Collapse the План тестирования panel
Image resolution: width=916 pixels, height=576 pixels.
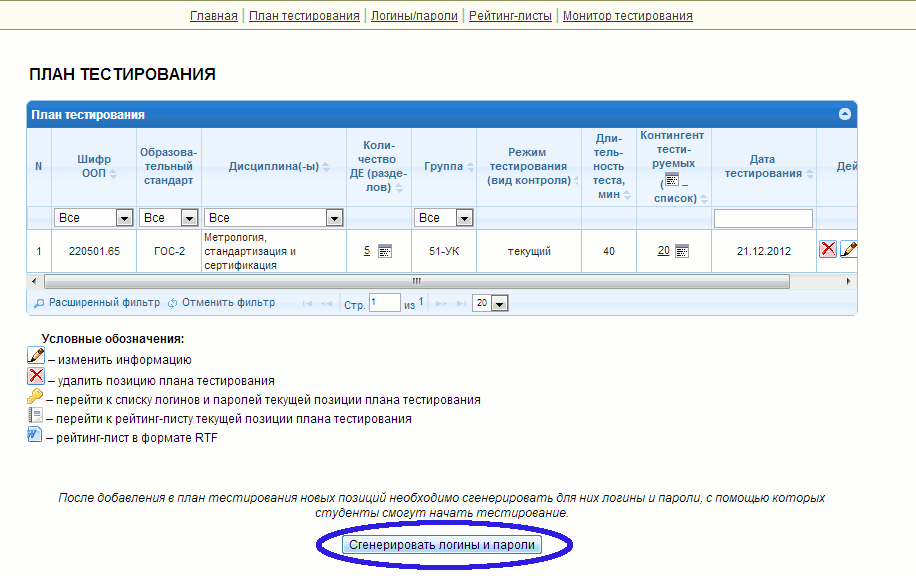[x=845, y=115]
